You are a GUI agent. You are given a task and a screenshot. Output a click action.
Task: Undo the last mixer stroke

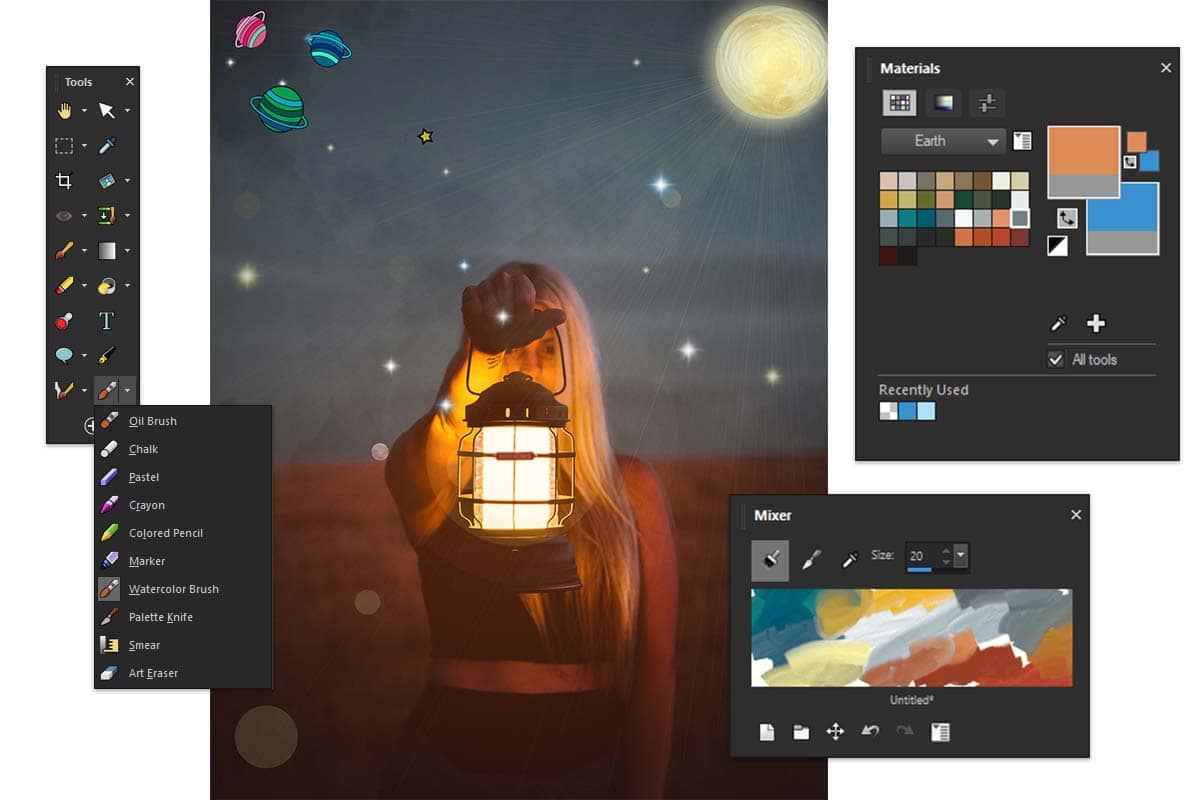868,731
